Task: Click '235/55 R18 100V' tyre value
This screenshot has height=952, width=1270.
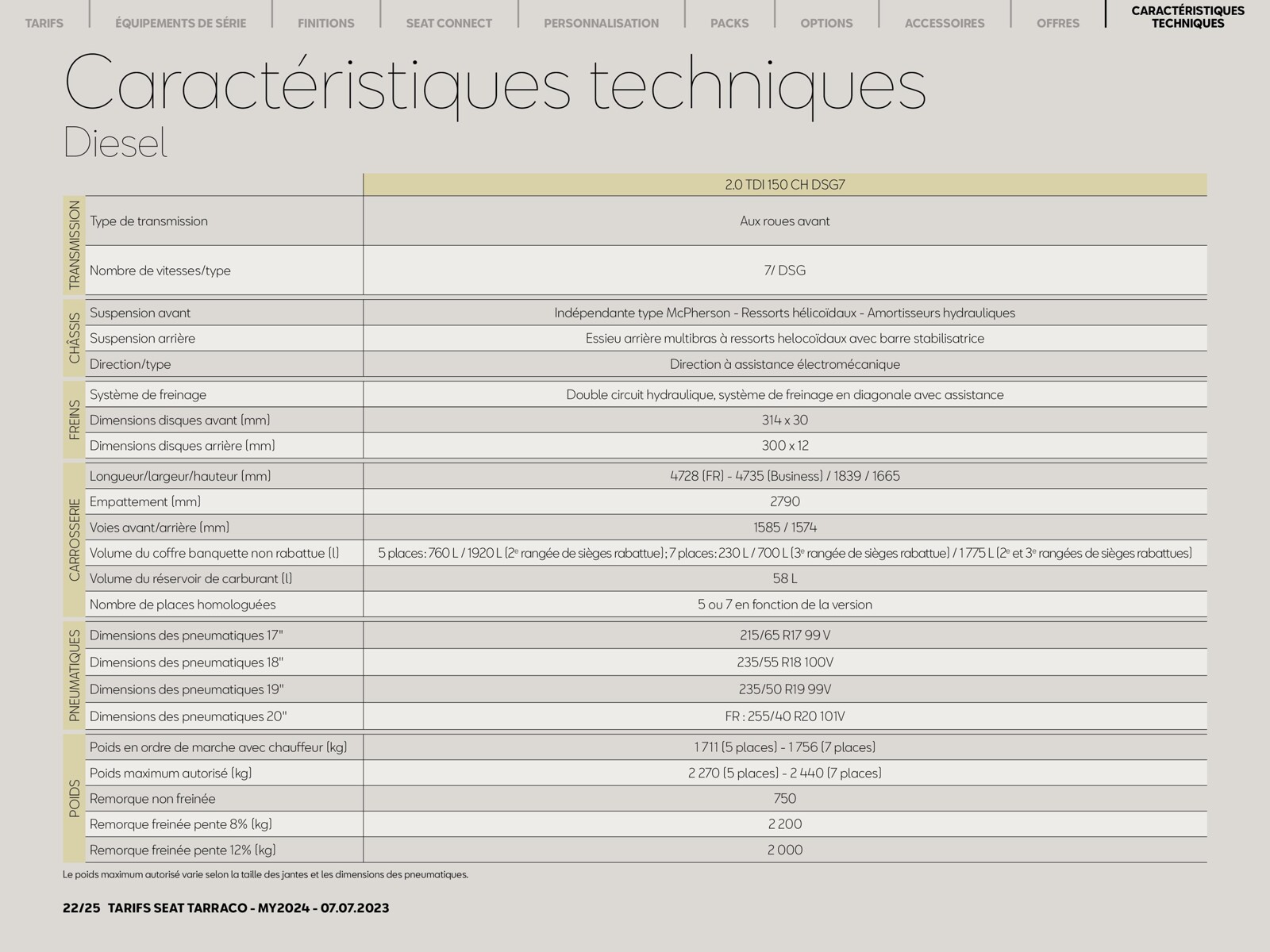Action: [x=785, y=662]
